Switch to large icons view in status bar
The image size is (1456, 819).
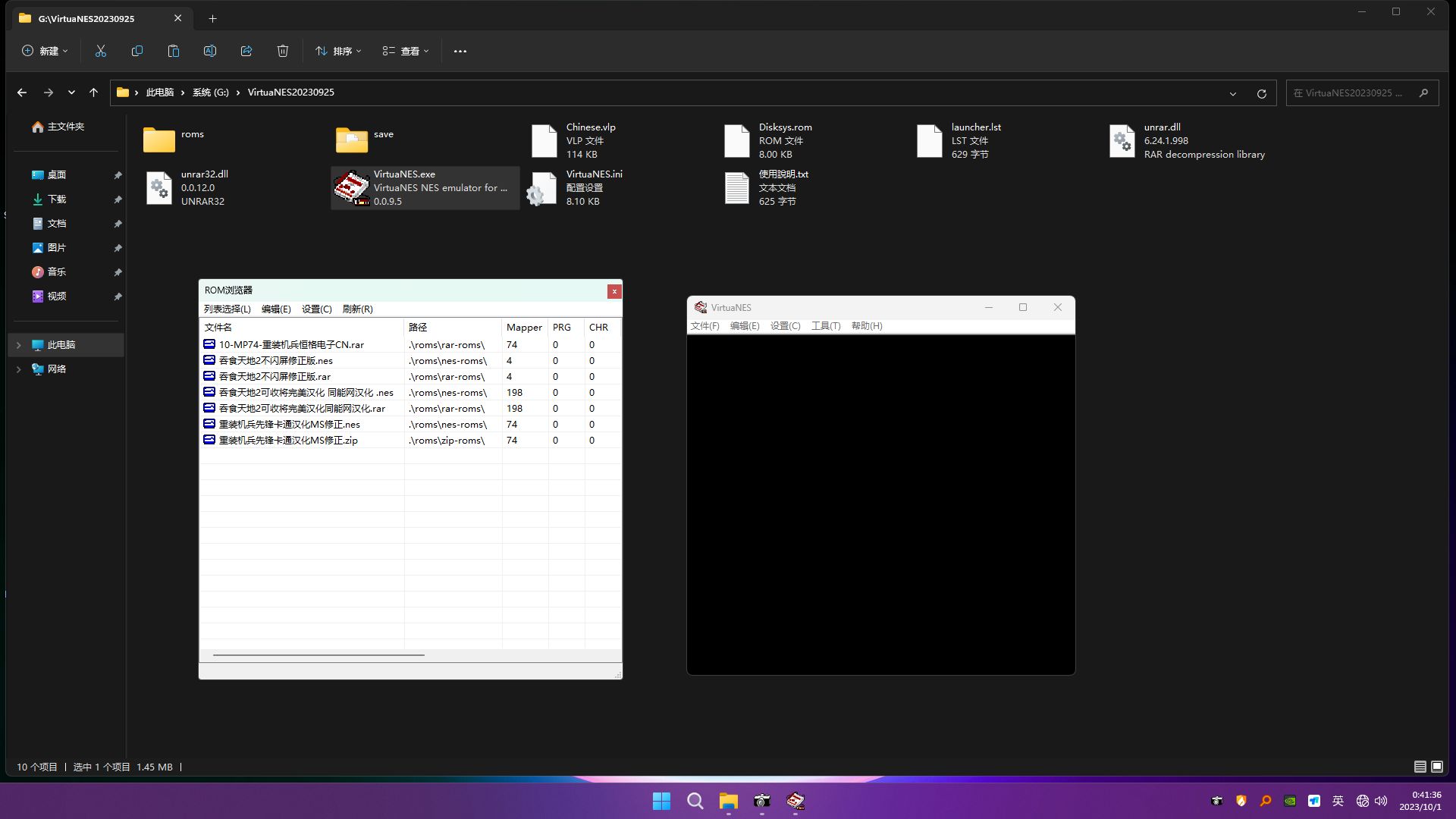pos(1437,767)
